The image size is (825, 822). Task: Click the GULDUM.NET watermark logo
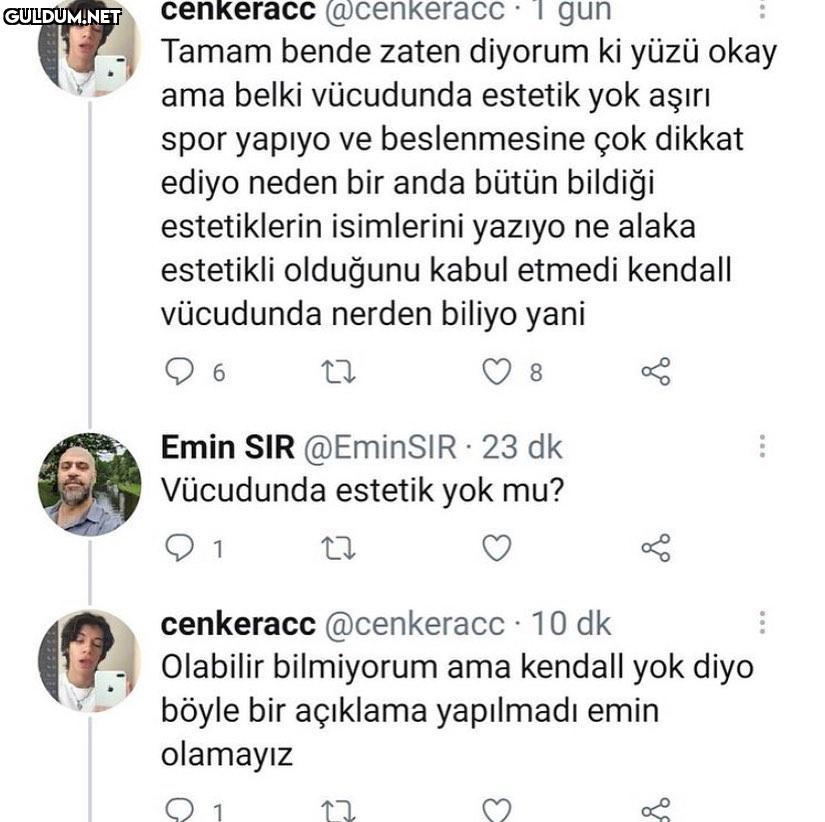click(x=62, y=16)
